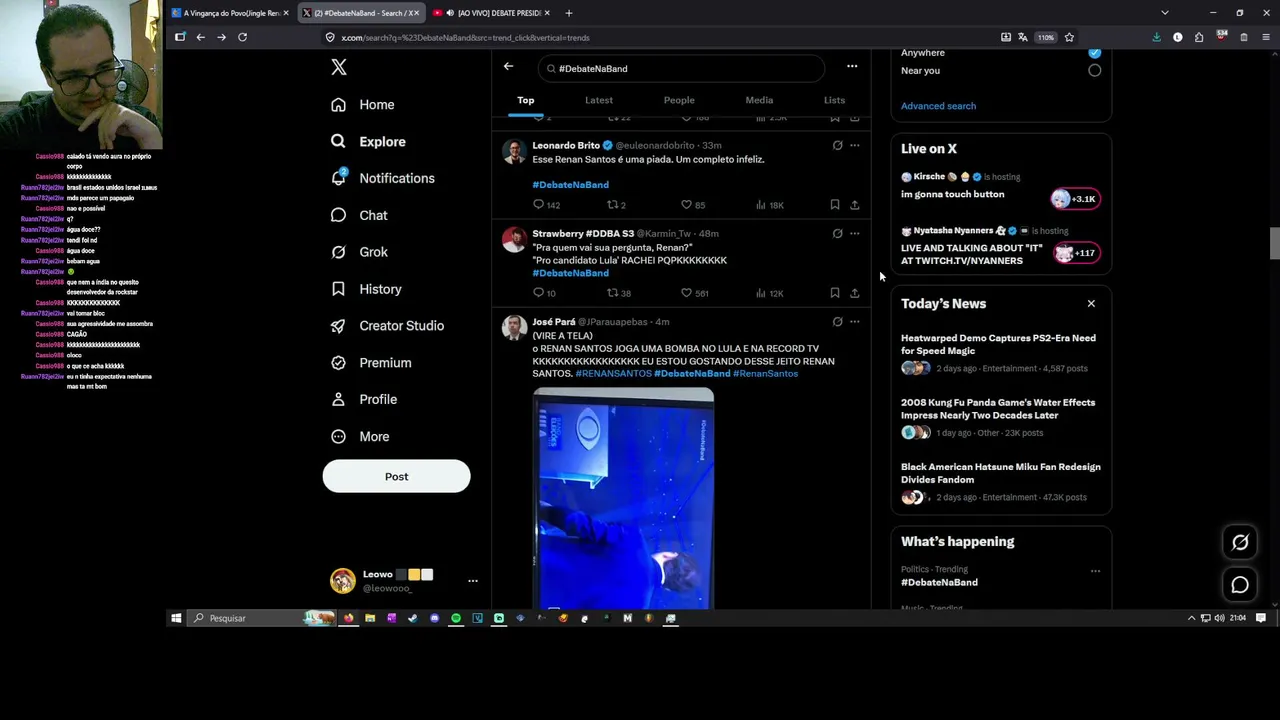The width and height of the screenshot is (1280, 720).
Task: Open the browser application menu
Action: [1266, 37]
